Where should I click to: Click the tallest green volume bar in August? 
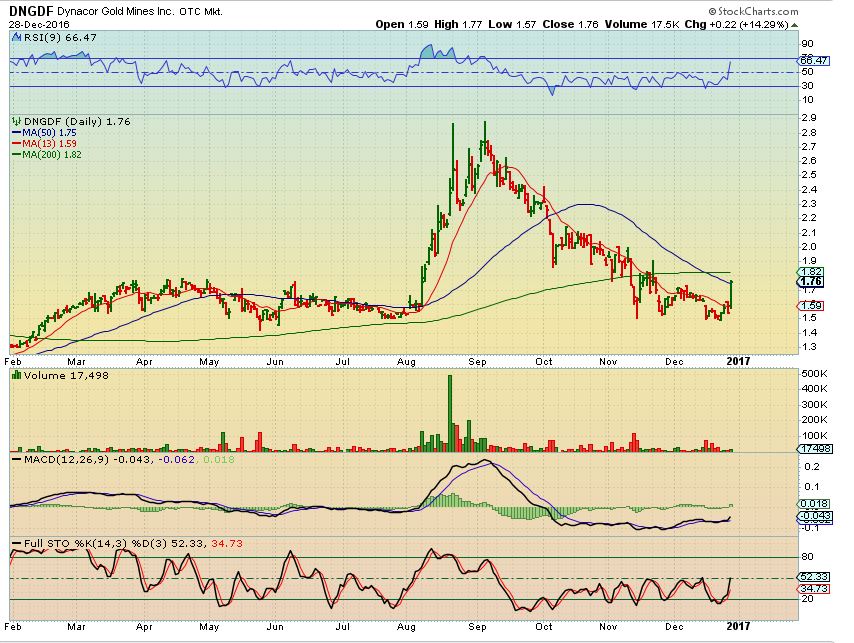[450, 412]
